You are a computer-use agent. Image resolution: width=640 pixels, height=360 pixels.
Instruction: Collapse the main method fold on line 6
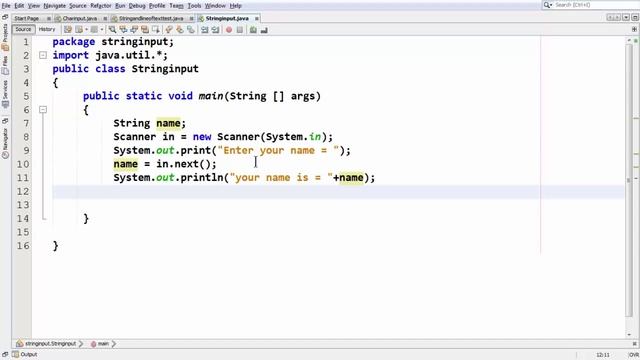(43, 109)
